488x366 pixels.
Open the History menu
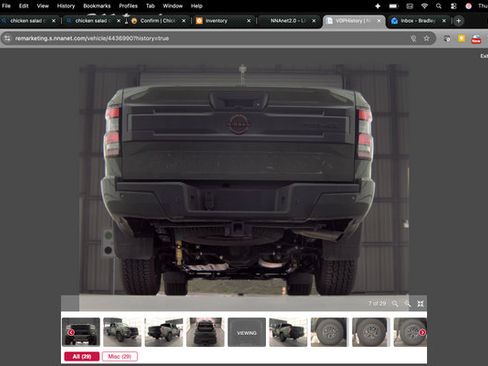pos(66,6)
